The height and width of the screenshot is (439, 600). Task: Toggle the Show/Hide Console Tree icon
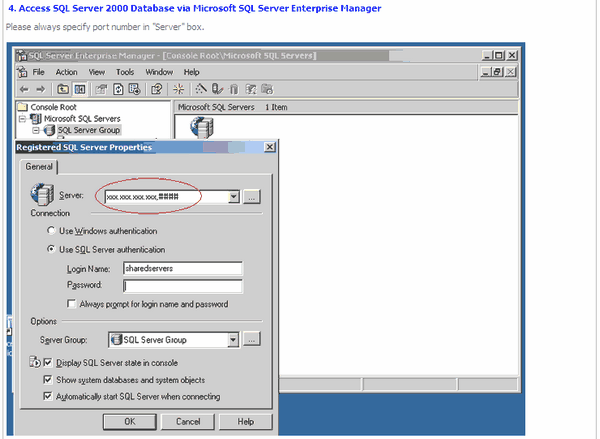tap(80, 89)
